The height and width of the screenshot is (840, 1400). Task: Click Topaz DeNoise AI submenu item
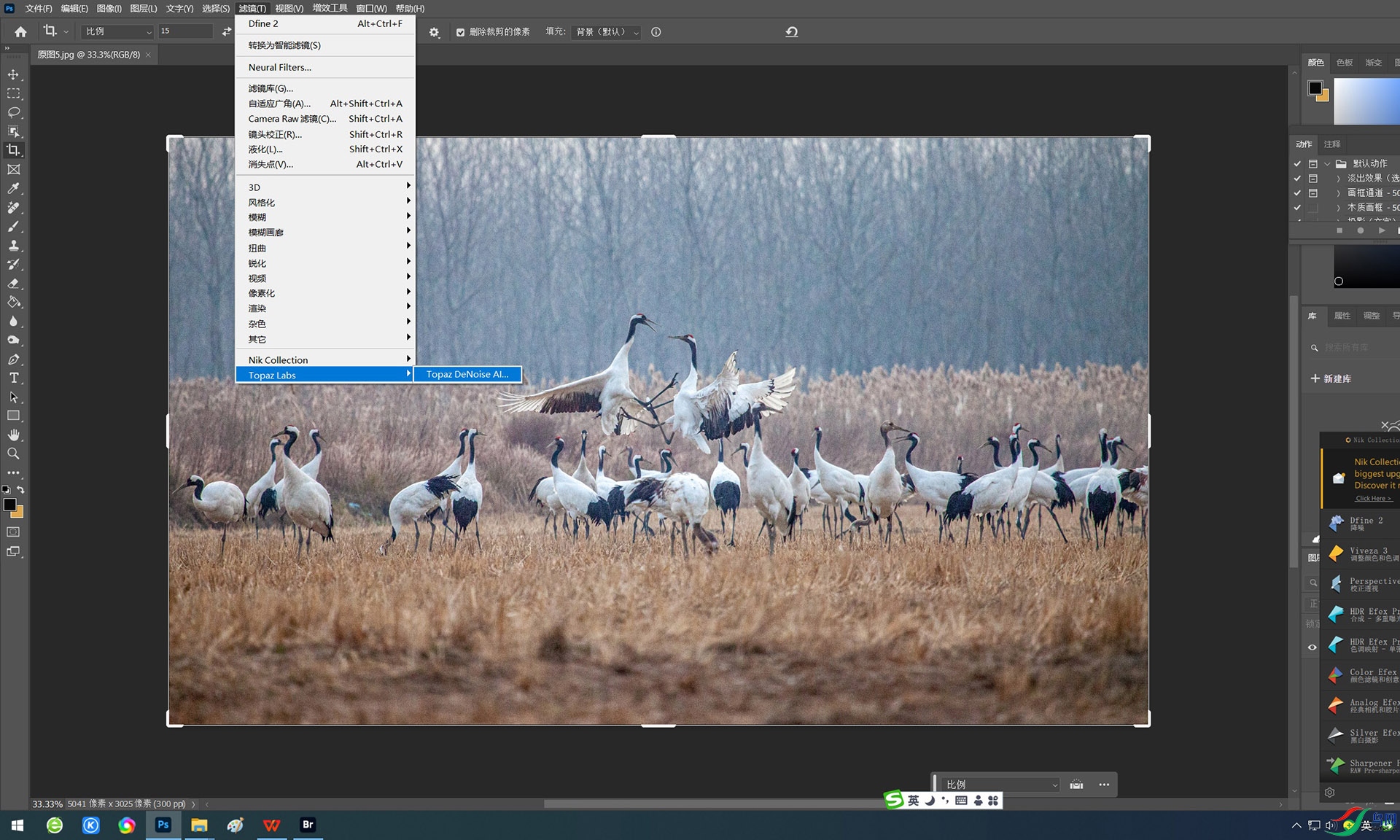[x=467, y=374]
